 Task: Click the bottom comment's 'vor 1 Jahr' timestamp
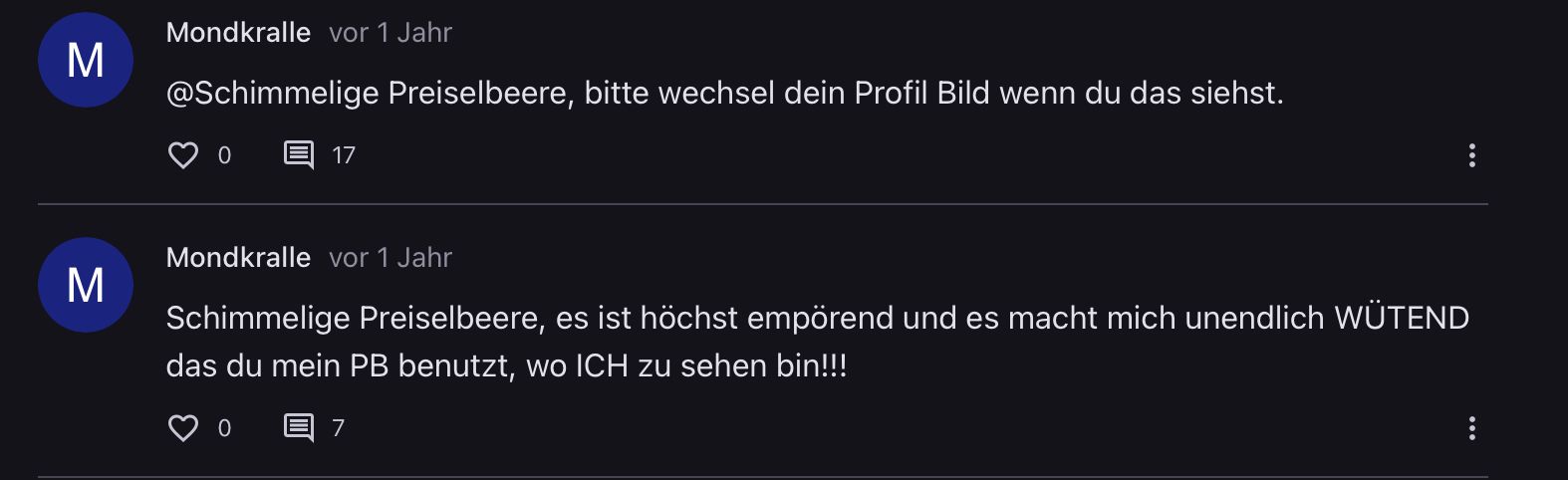[x=391, y=258]
